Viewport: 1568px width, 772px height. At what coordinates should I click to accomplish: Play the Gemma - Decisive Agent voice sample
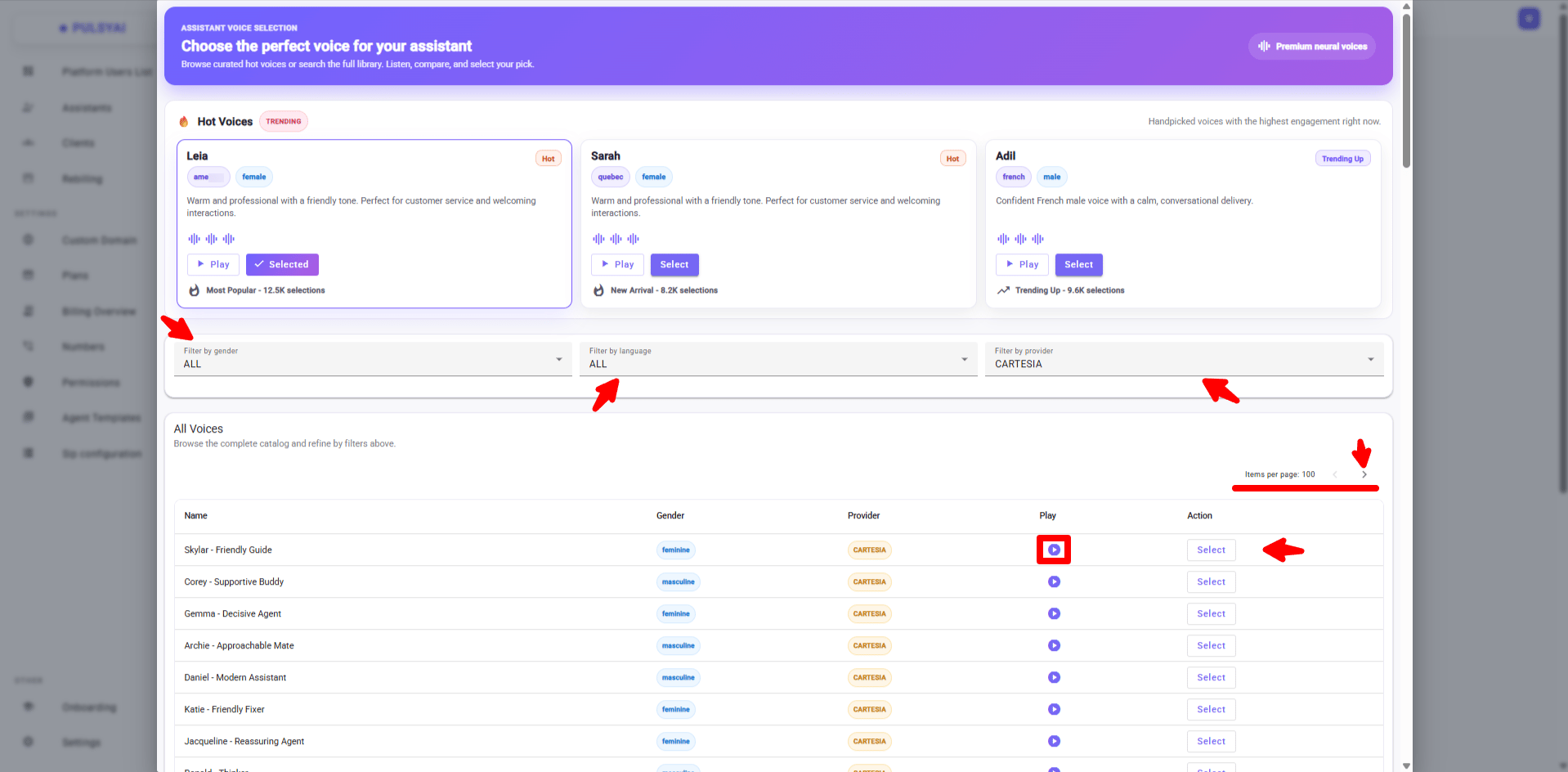point(1054,613)
